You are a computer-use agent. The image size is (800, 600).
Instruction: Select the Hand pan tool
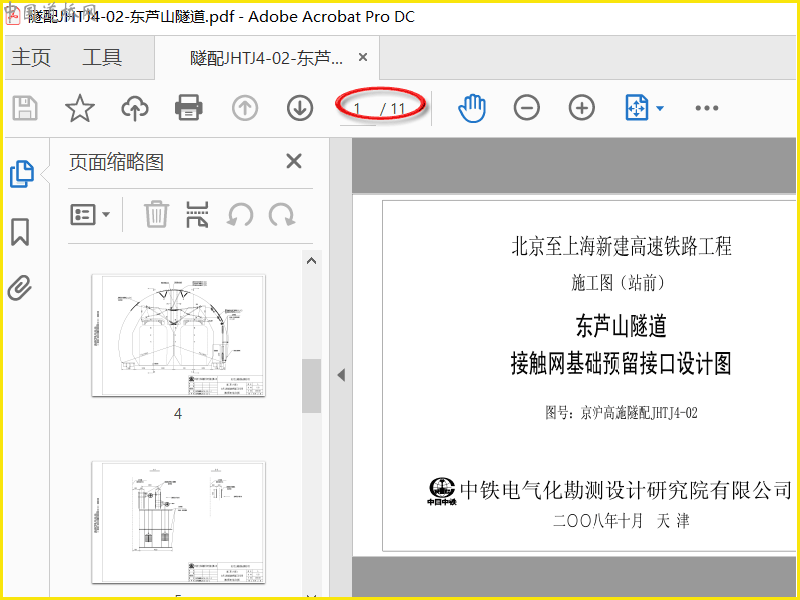[472, 108]
